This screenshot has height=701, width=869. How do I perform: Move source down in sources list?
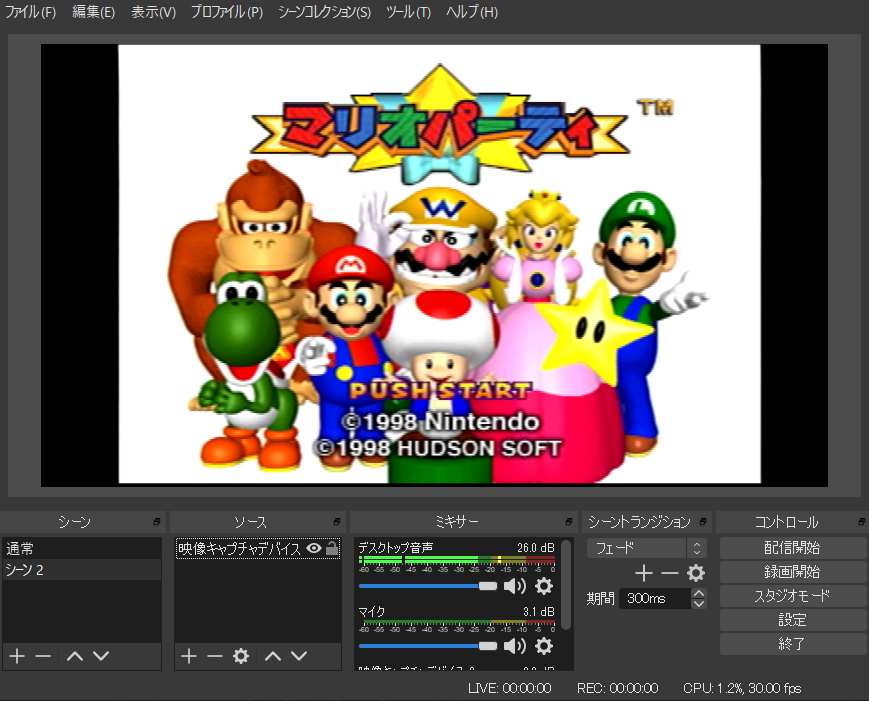click(299, 656)
